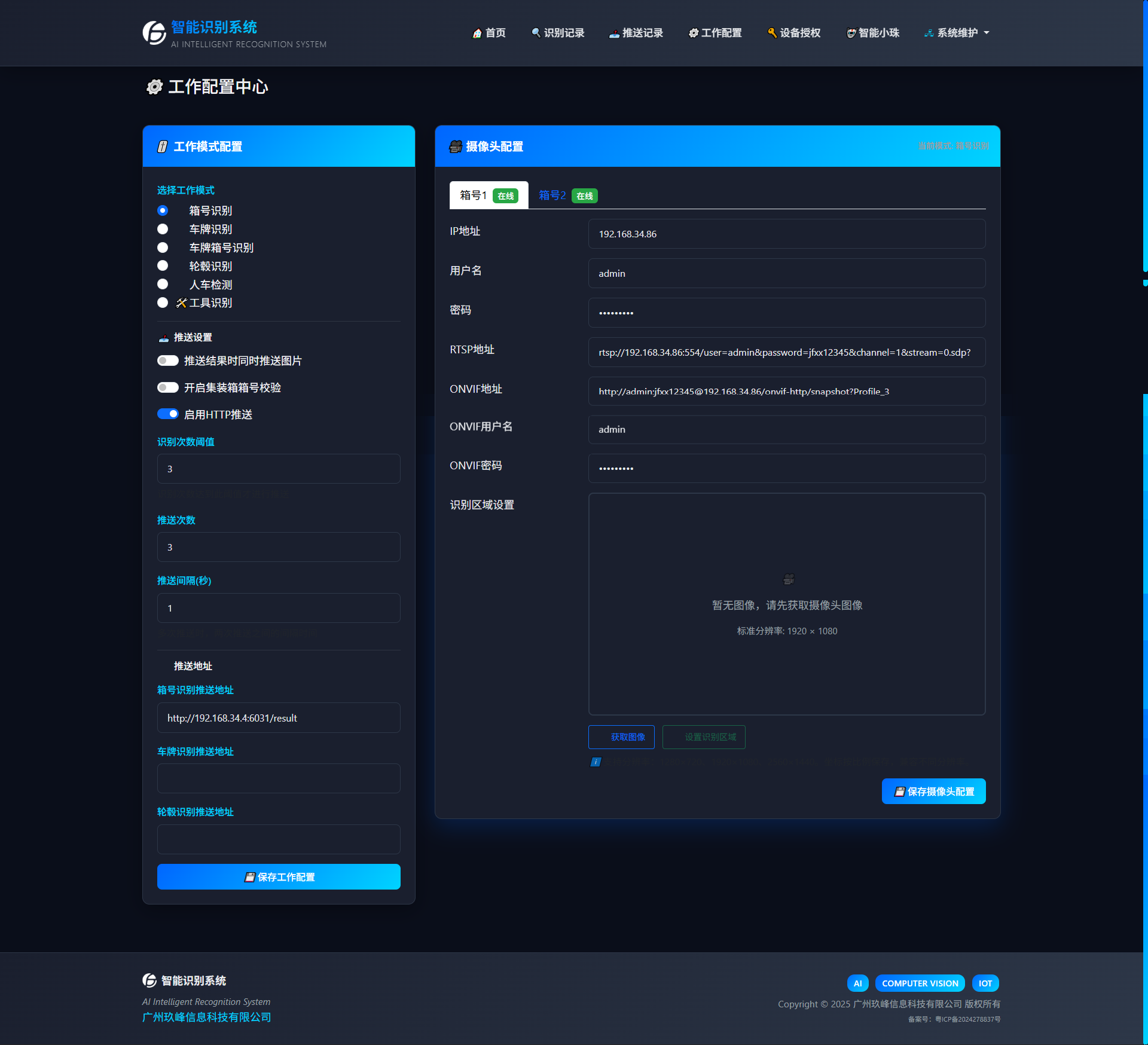Click the 备案号 ICP text in footer
The height and width of the screenshot is (1045, 1148).
tap(954, 1019)
